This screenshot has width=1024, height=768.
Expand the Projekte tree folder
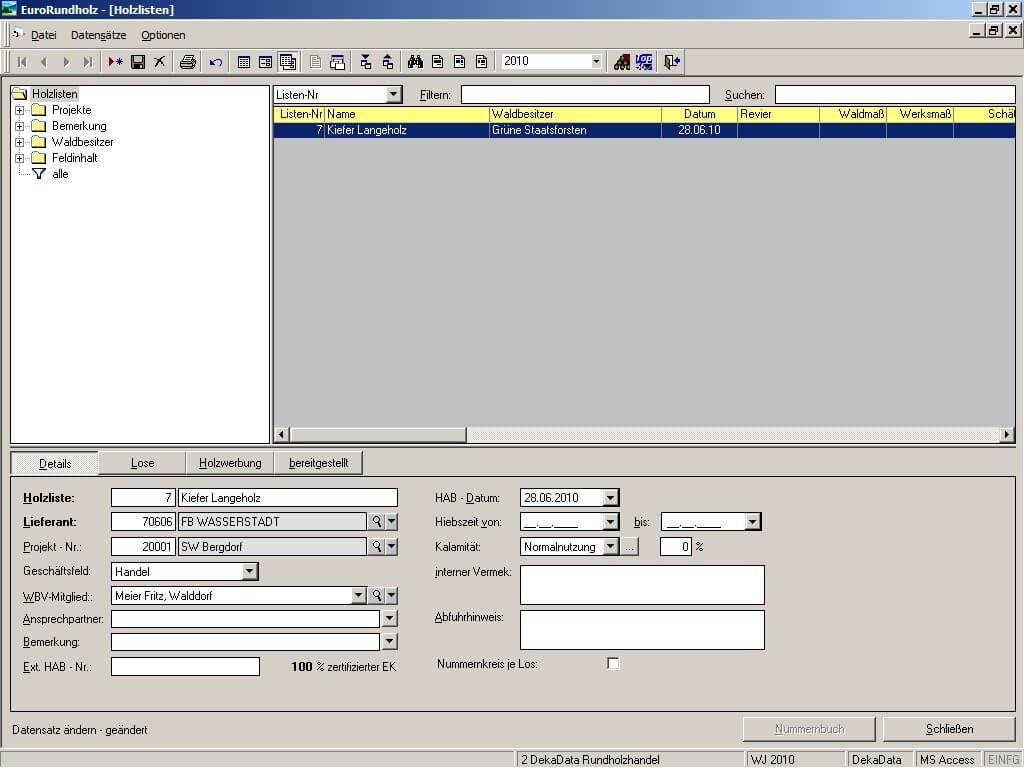[x=19, y=110]
